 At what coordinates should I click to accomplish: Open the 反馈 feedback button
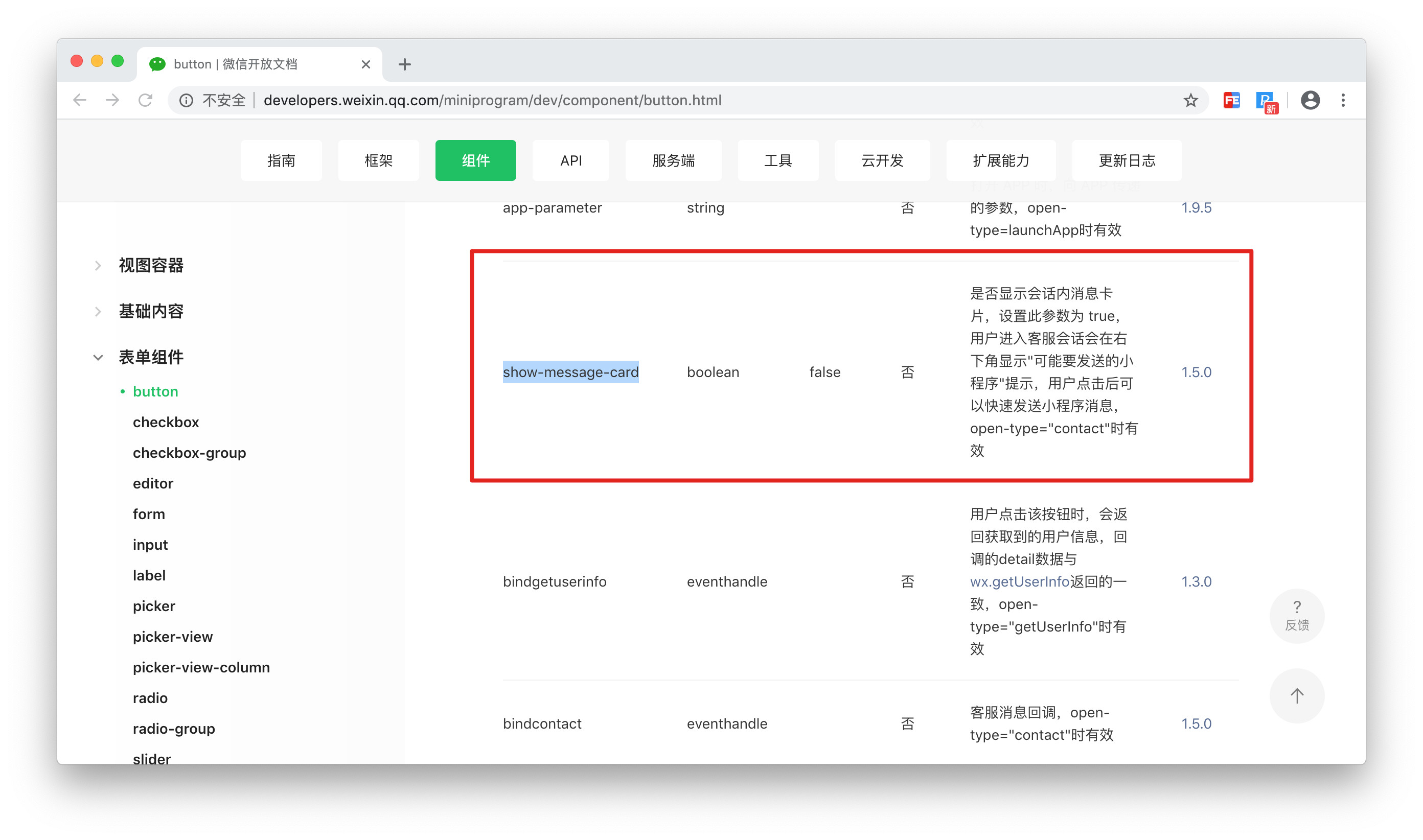click(x=1296, y=615)
